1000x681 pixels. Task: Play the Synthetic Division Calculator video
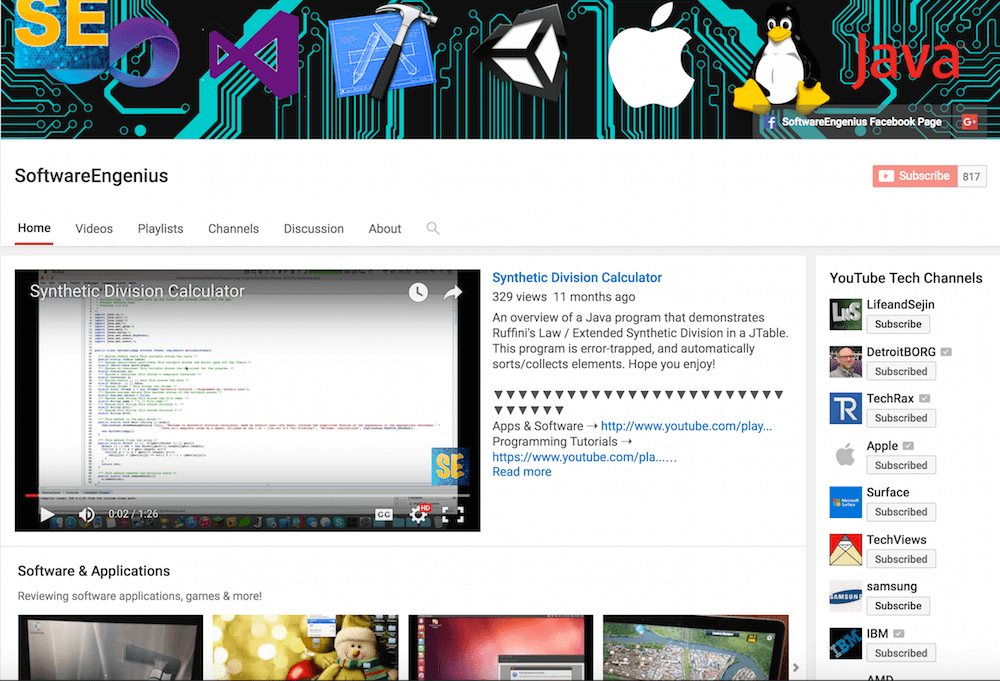click(47, 514)
